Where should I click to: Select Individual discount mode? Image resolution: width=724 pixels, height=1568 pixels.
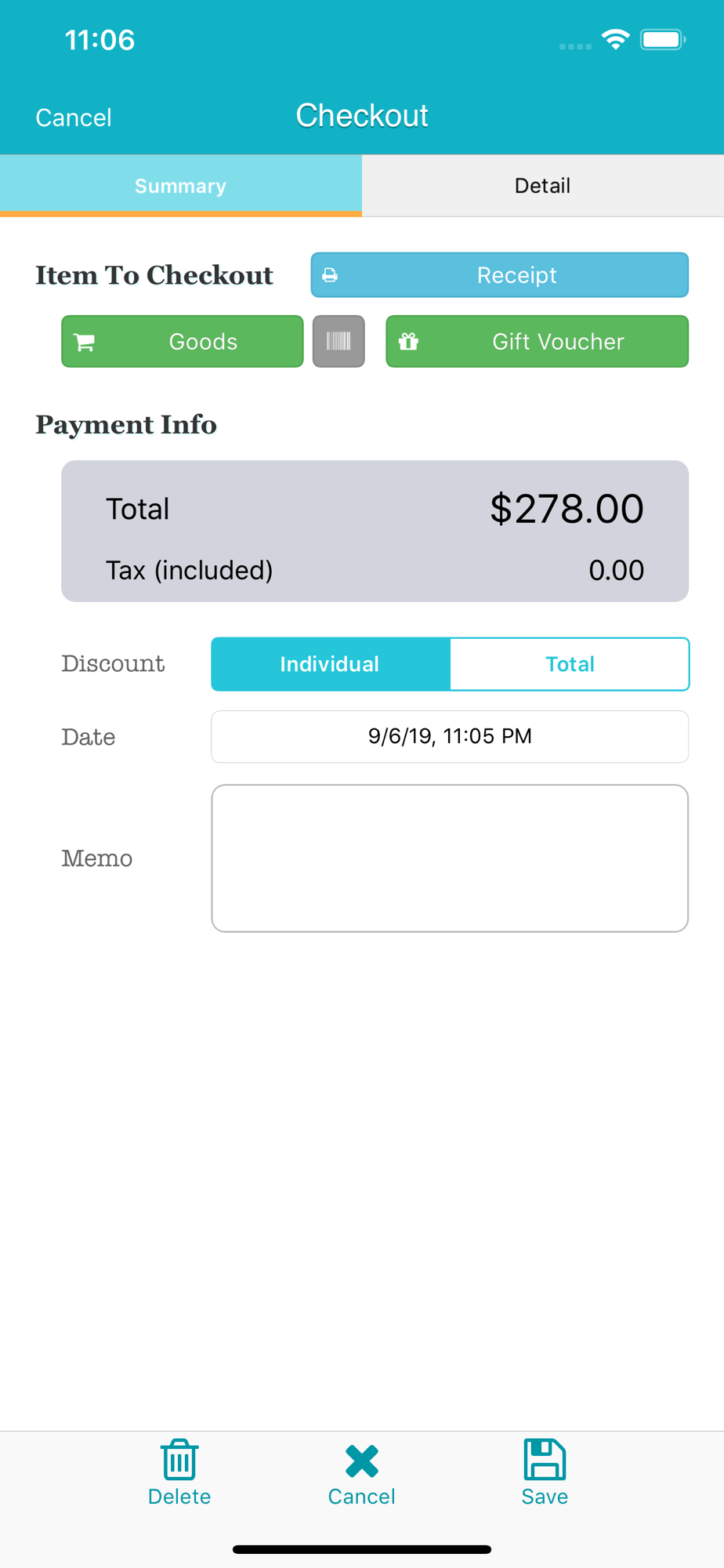pos(331,664)
